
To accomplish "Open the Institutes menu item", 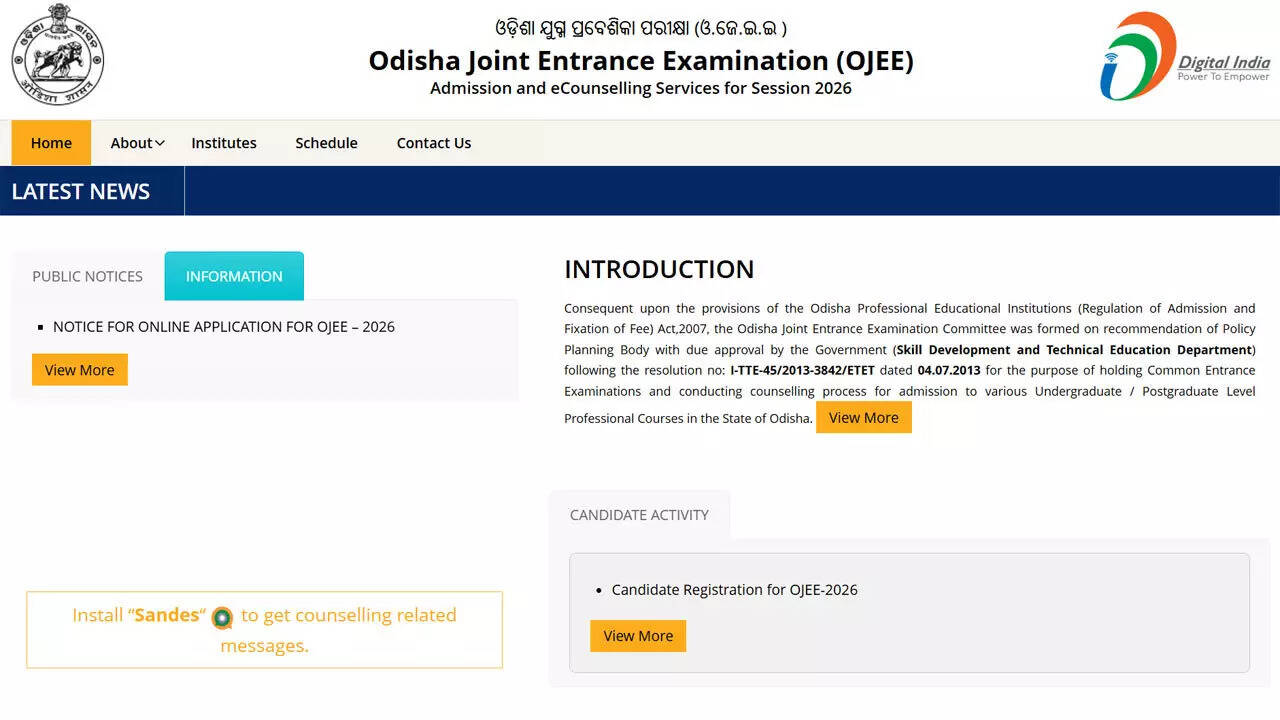I will (223, 143).
